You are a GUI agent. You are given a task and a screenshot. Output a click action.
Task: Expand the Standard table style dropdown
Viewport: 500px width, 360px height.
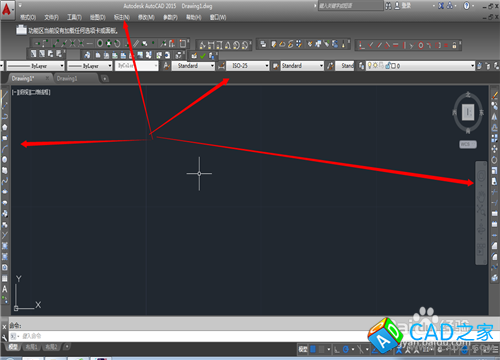(x=321, y=66)
